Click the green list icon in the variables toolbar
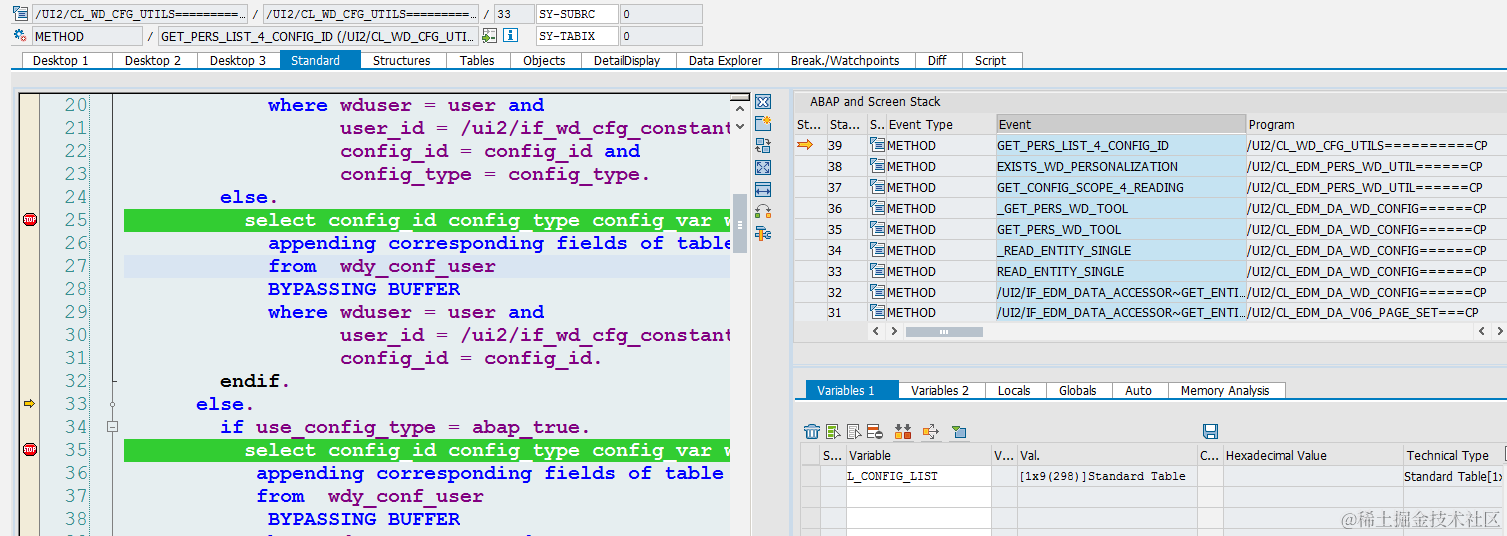This screenshot has width=1507, height=536. coord(833,432)
